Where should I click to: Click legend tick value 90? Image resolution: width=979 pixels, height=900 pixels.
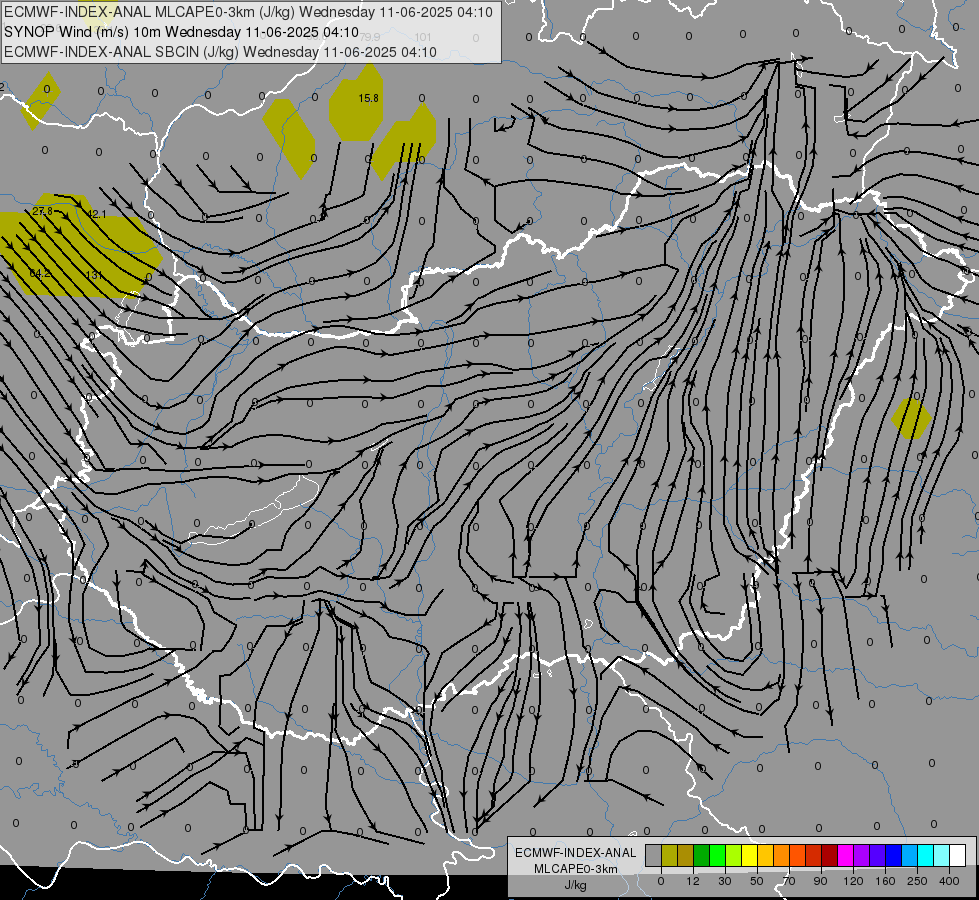click(820, 881)
